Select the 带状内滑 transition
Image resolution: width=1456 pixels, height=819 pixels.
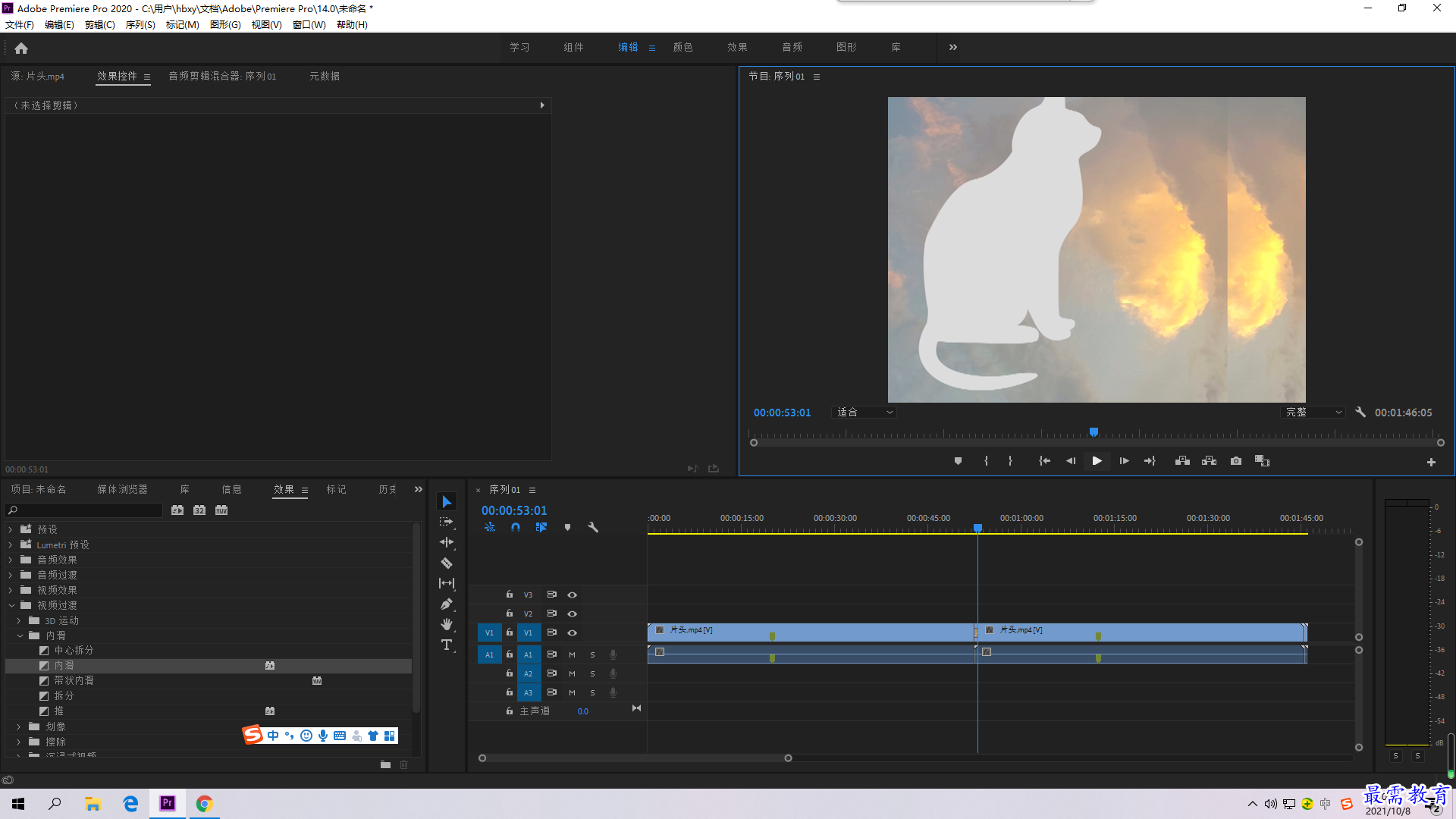(x=74, y=680)
